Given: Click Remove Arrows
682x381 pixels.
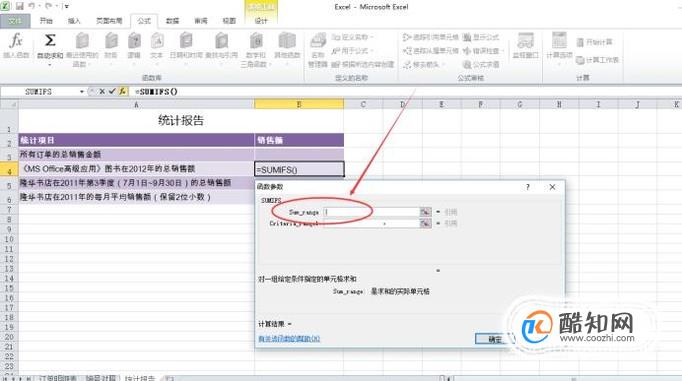Looking at the screenshot, I should [423, 64].
